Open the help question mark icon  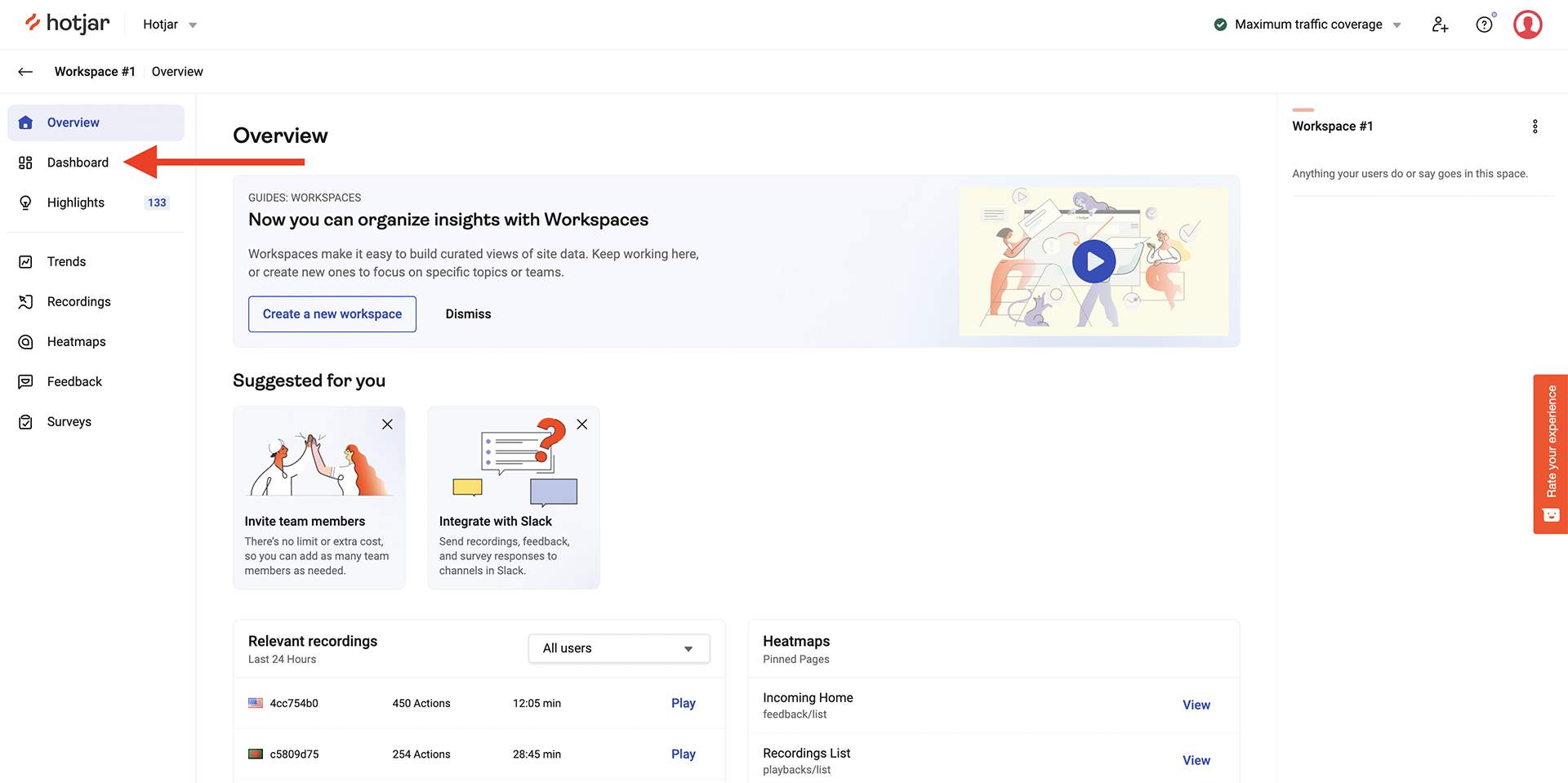(1484, 24)
